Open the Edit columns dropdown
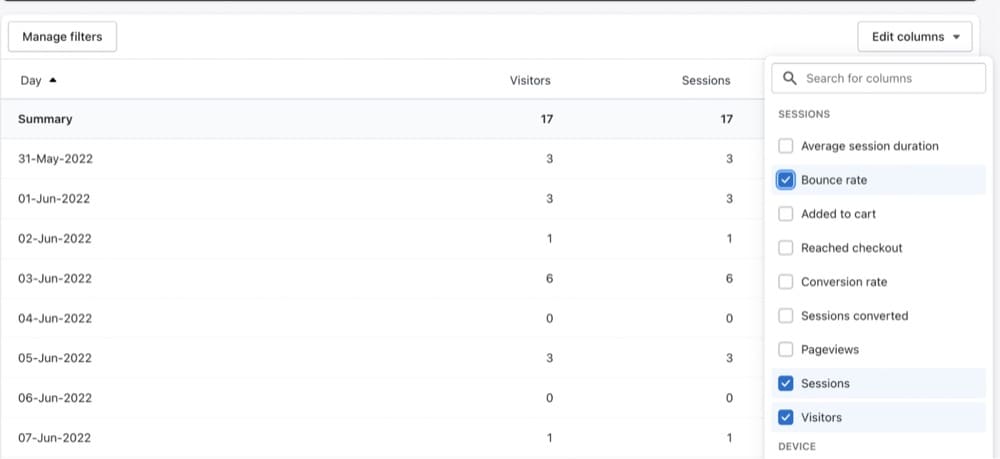1000x459 pixels. point(914,37)
